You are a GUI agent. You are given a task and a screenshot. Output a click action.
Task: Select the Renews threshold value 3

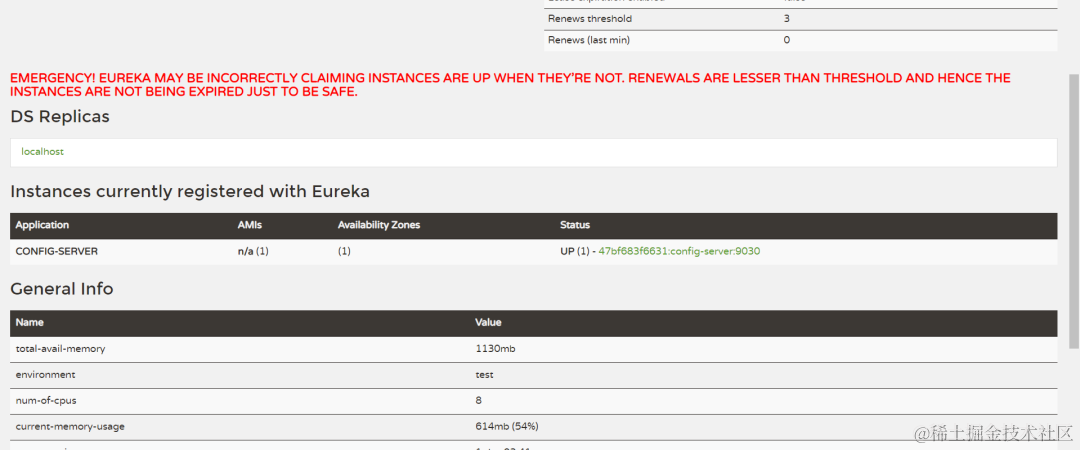[787, 19]
